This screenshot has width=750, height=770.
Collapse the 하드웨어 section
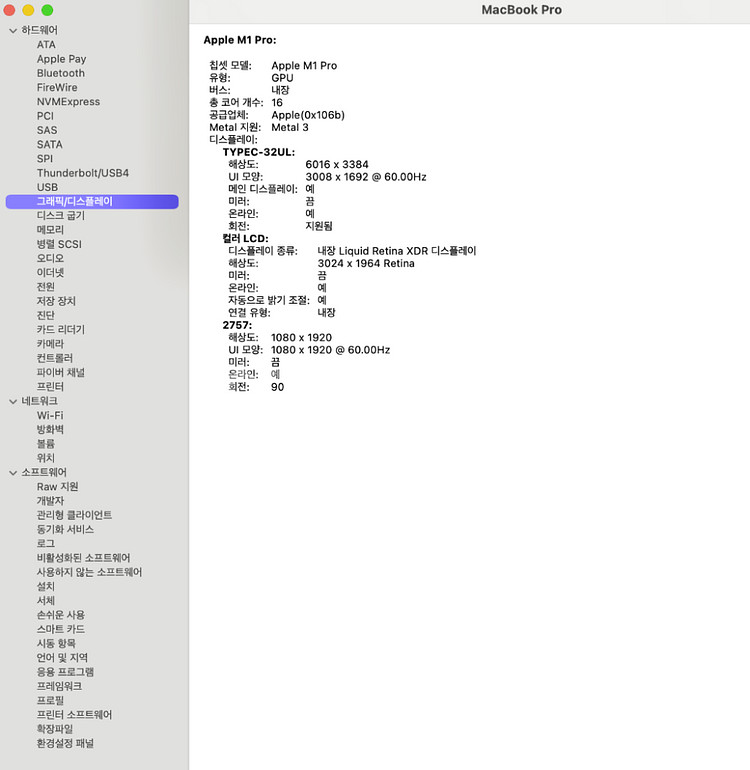coord(13,30)
